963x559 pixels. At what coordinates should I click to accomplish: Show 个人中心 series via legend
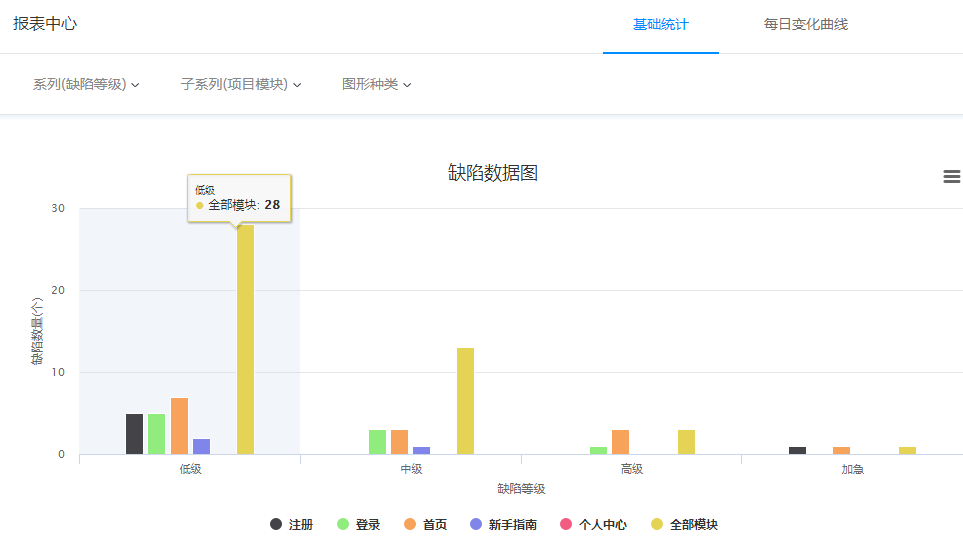coord(594,524)
